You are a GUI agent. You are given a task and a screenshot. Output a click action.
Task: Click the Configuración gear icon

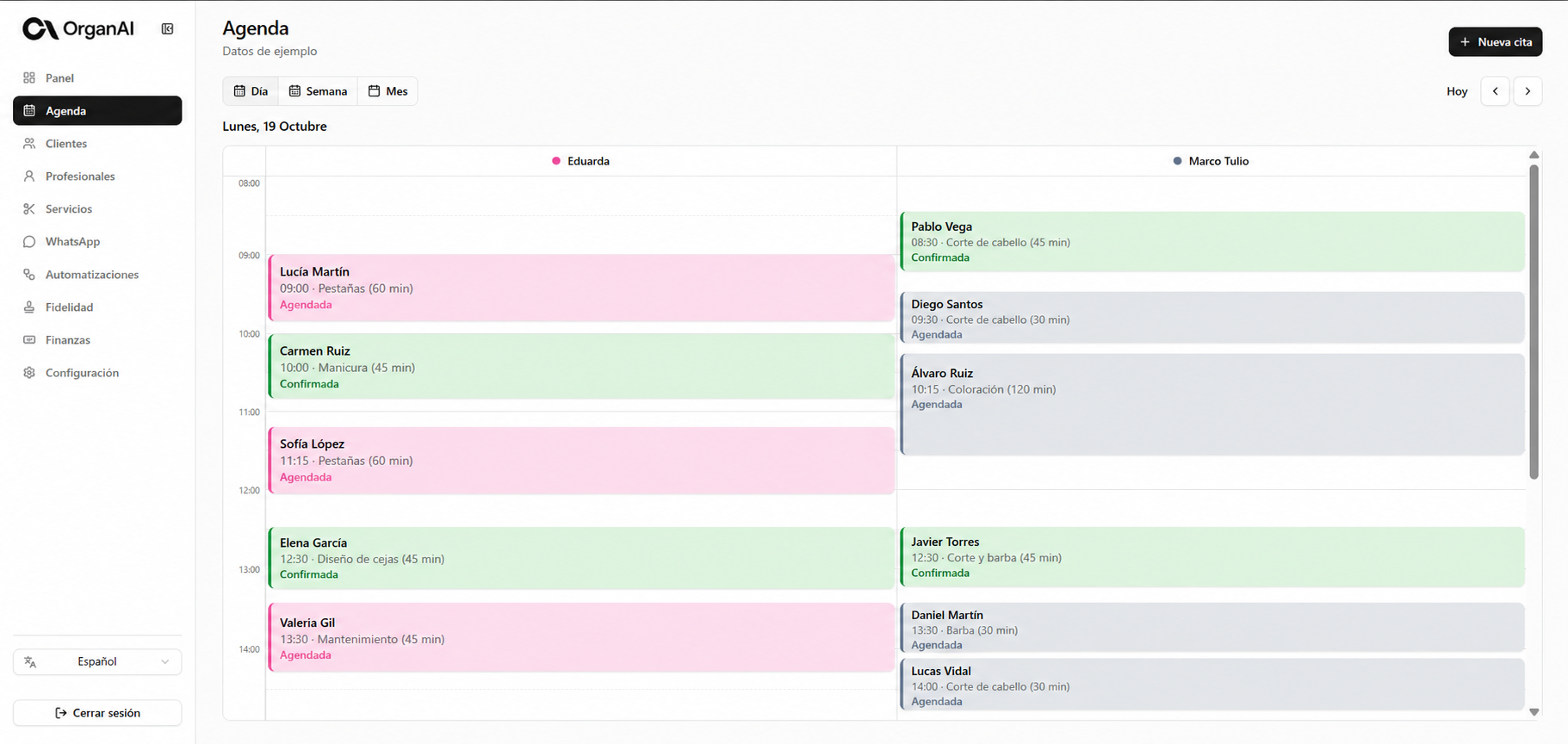[29, 373]
